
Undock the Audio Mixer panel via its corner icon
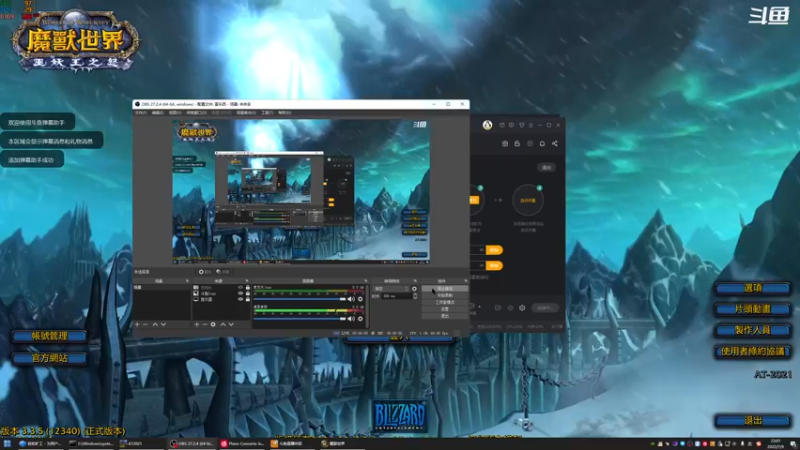[x=365, y=281]
